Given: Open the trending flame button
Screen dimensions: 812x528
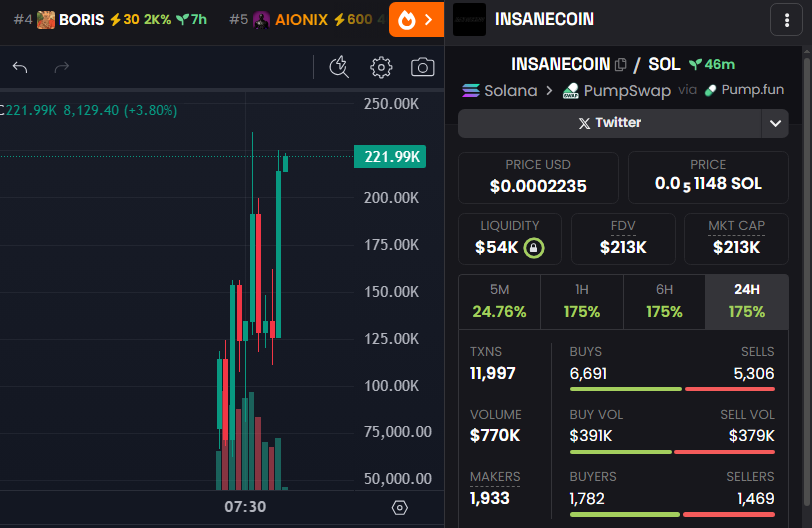Looking at the screenshot, I should 416,20.
